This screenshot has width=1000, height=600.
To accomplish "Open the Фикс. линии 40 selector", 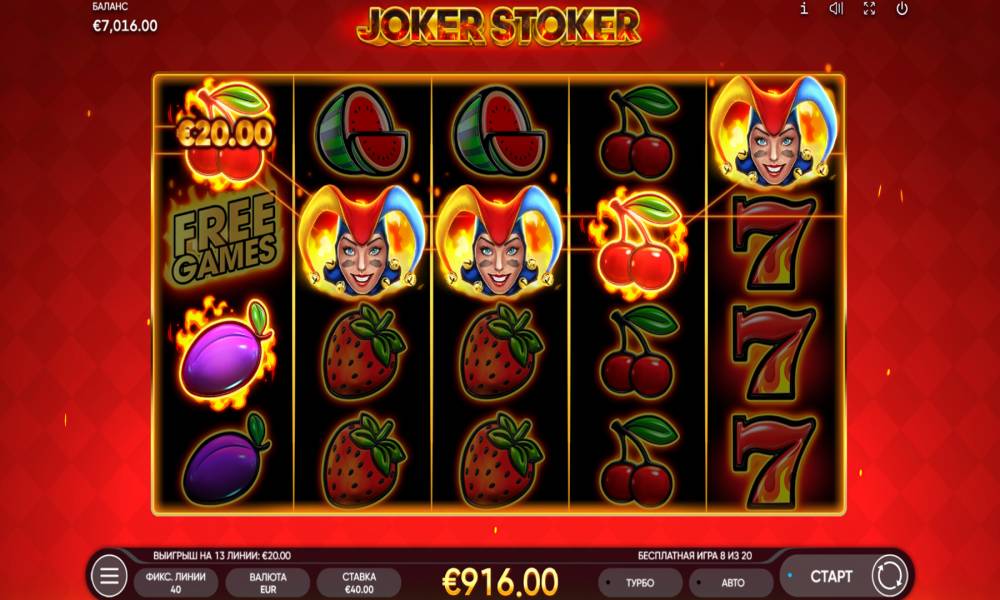I will [175, 583].
